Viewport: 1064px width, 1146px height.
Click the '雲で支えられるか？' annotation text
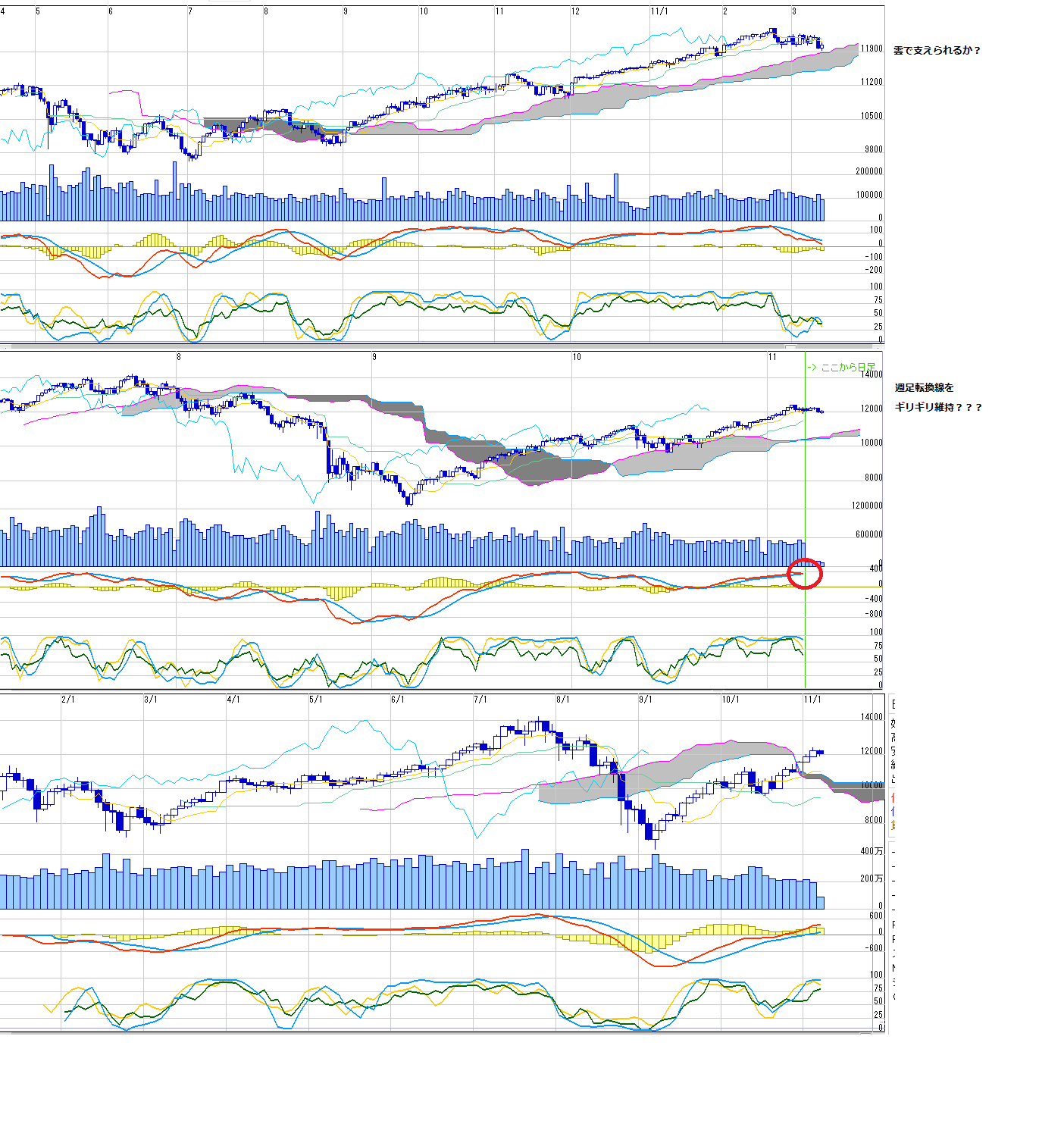pos(937,51)
